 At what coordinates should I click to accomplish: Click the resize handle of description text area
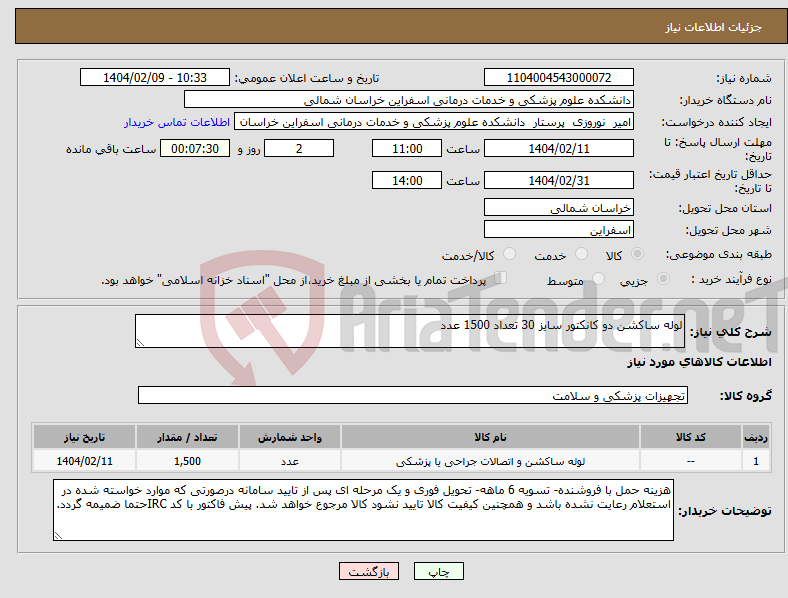140,343
